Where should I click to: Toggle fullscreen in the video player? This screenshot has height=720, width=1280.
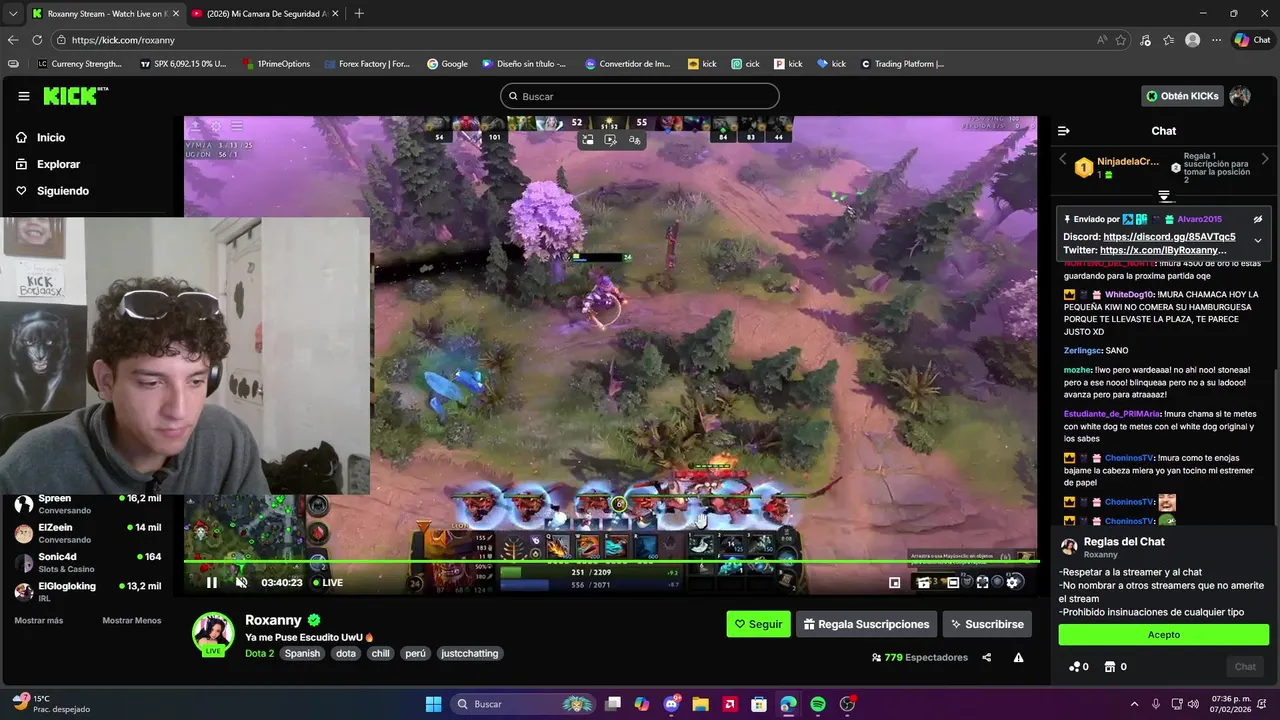[x=983, y=582]
